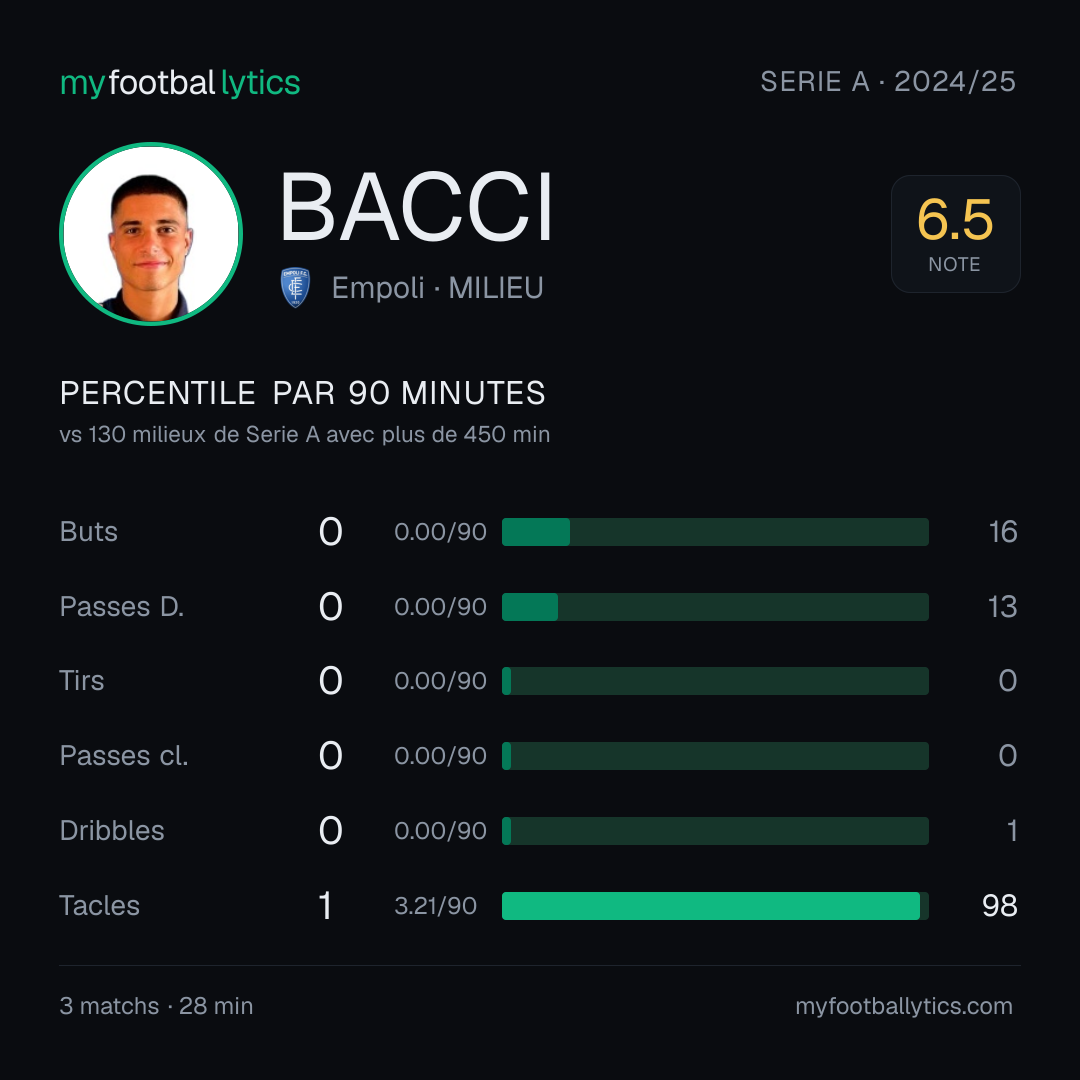Click the Passes cl. percentile bar
The image size is (1080, 1080).
click(715, 756)
